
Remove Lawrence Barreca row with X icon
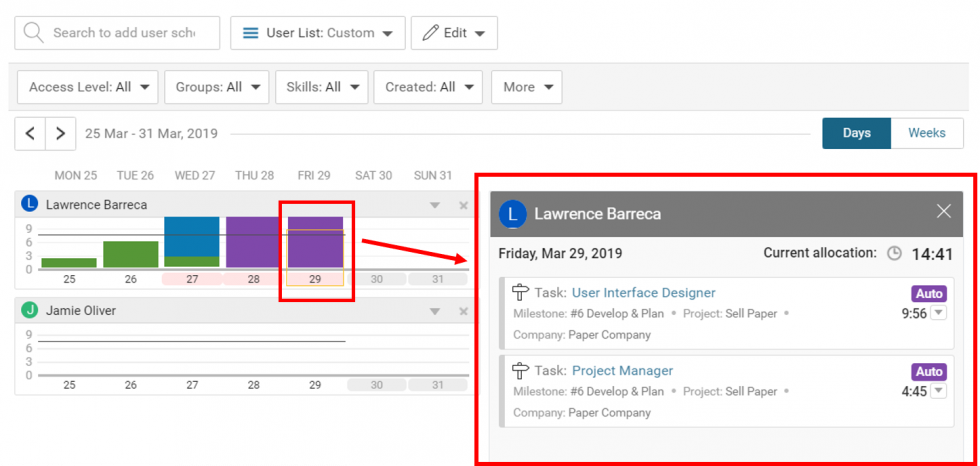click(x=463, y=205)
